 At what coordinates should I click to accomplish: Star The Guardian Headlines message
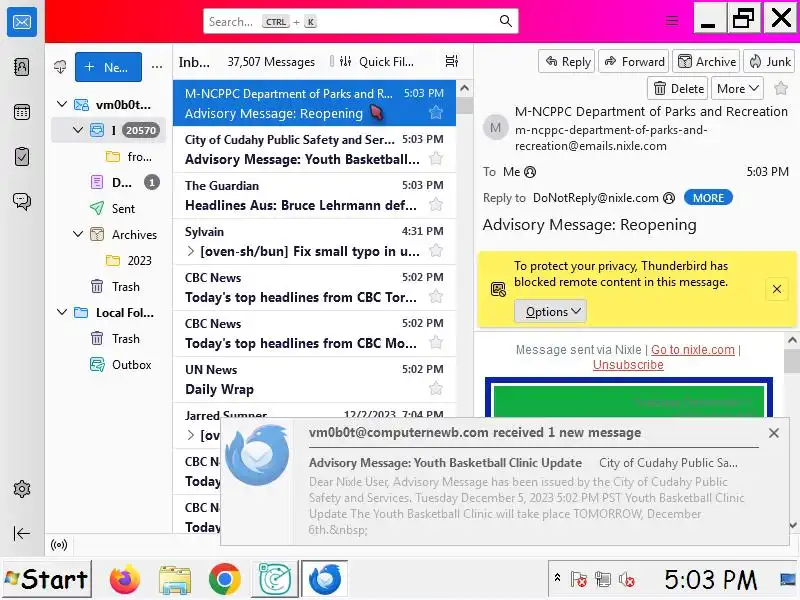[436, 205]
